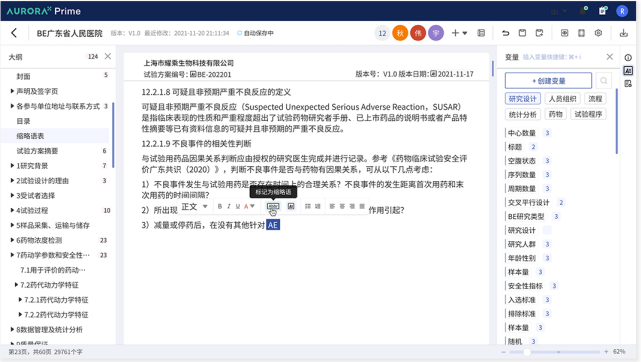Open the font color picker arrow
This screenshot has height=362, width=641.
(252, 206)
